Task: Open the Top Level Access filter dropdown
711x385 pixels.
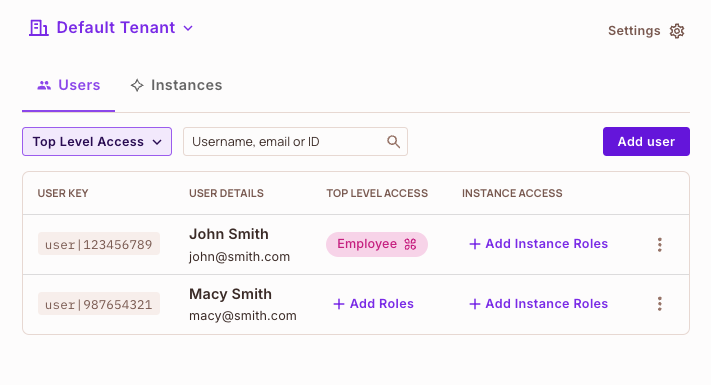Action: pyautogui.click(x=97, y=141)
